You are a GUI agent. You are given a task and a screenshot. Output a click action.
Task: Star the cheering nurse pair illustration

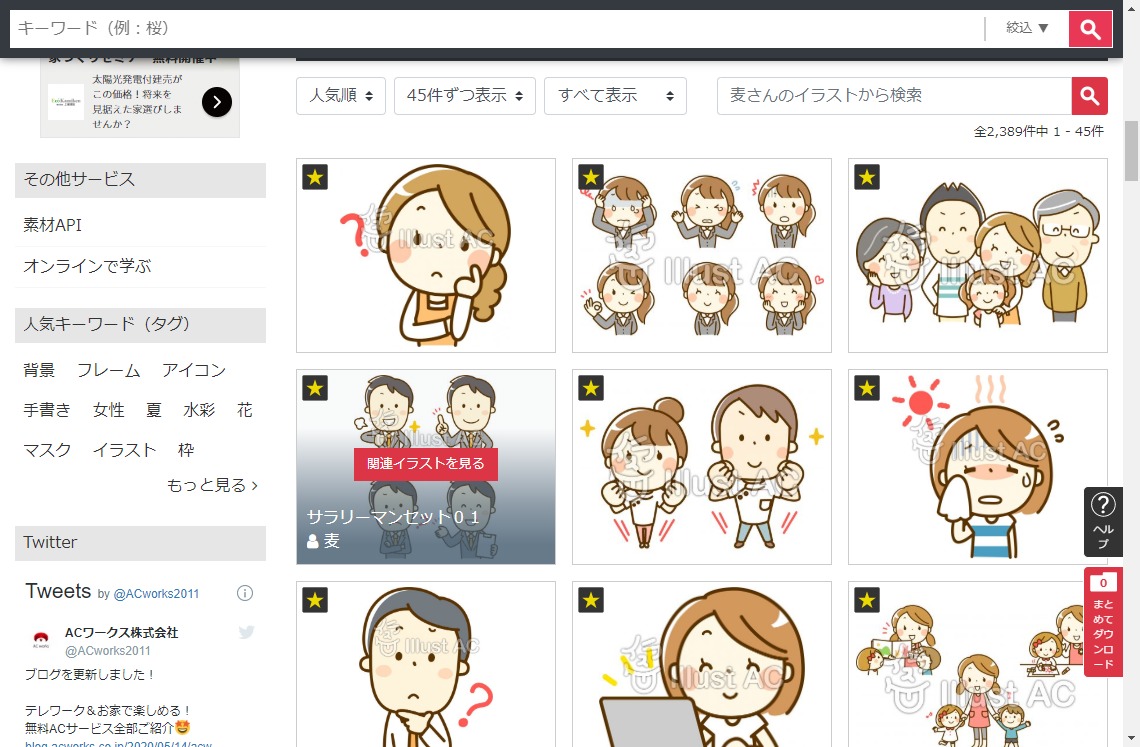point(591,388)
